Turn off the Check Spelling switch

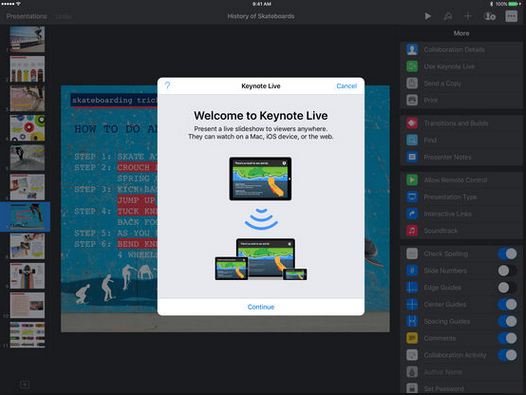pyautogui.click(x=507, y=254)
